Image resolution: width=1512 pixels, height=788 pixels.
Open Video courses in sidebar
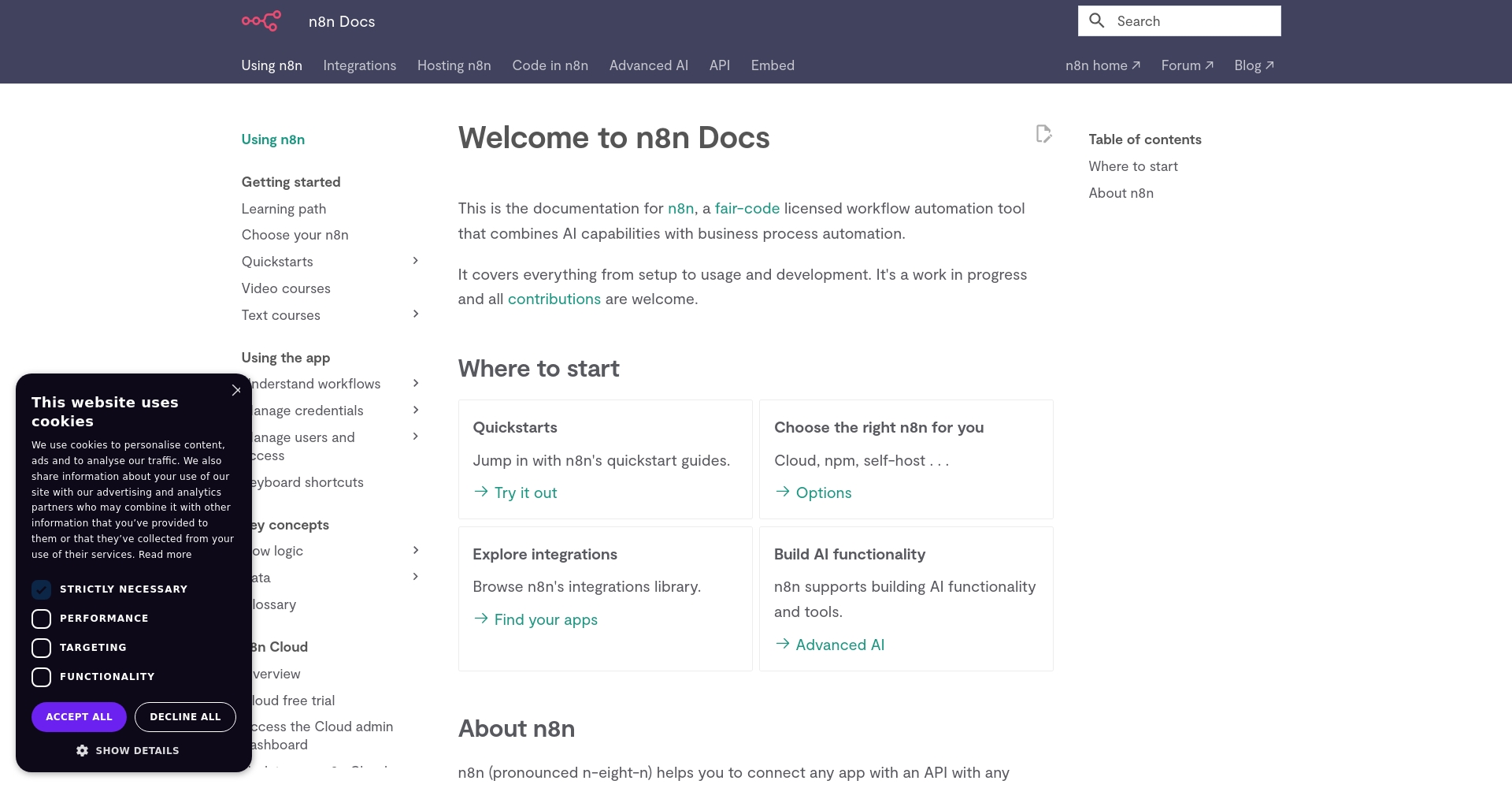[286, 288]
